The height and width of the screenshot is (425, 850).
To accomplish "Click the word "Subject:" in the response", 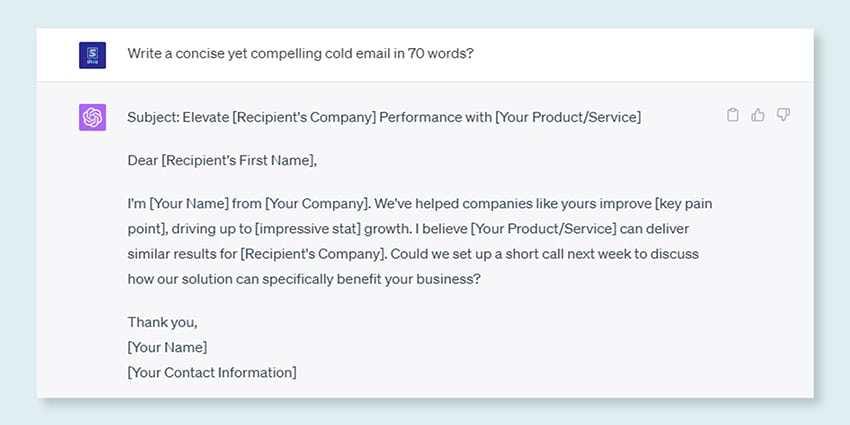I will click(x=152, y=117).
